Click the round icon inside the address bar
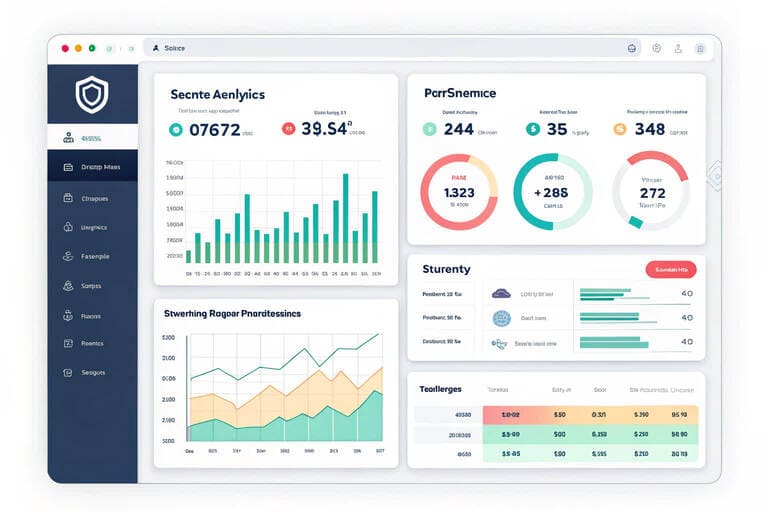This screenshot has width=768, height=512. coord(632,48)
